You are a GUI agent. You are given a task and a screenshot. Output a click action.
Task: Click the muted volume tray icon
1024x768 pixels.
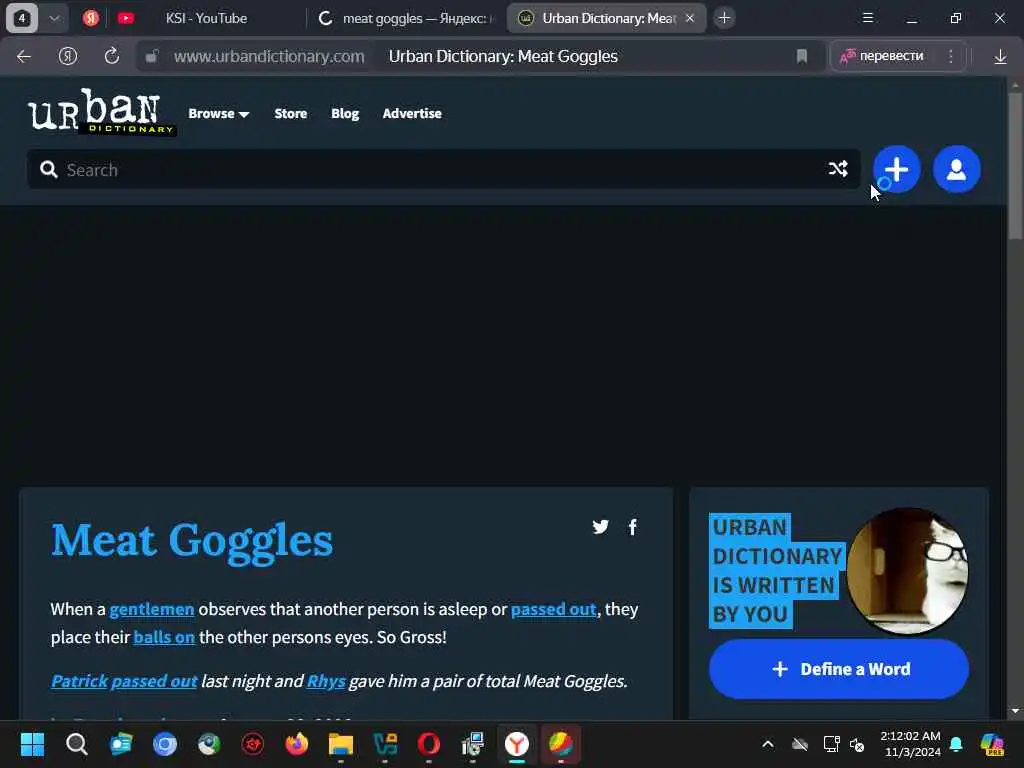tap(857, 744)
